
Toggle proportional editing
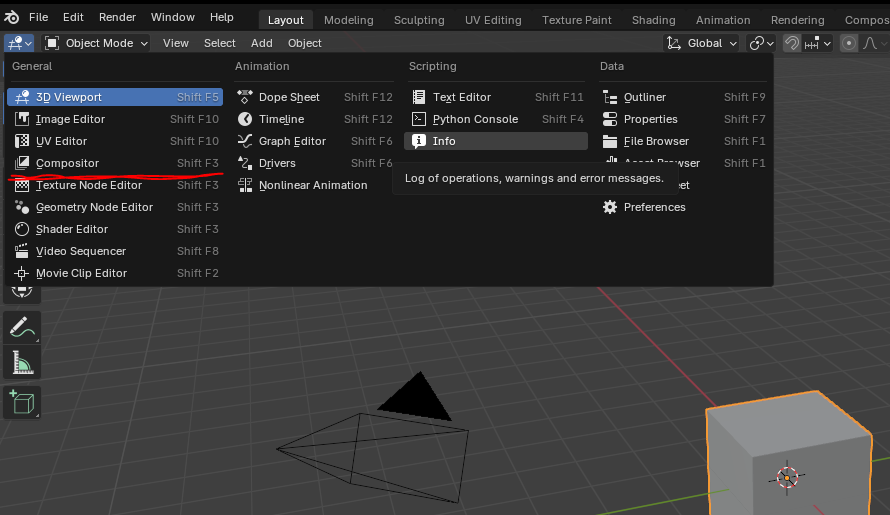[x=849, y=43]
